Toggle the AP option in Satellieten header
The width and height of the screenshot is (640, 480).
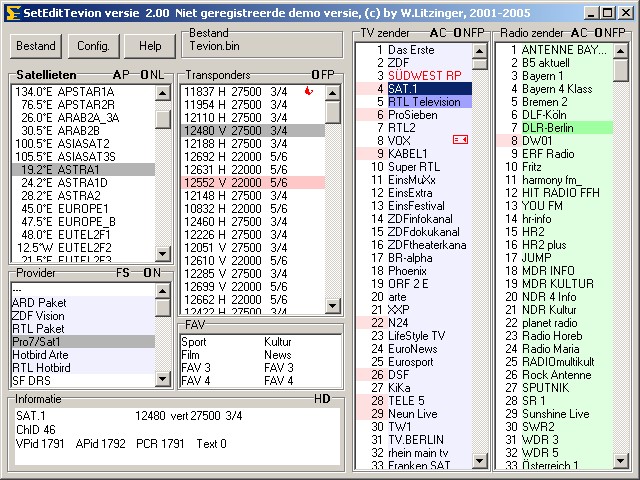(120, 75)
